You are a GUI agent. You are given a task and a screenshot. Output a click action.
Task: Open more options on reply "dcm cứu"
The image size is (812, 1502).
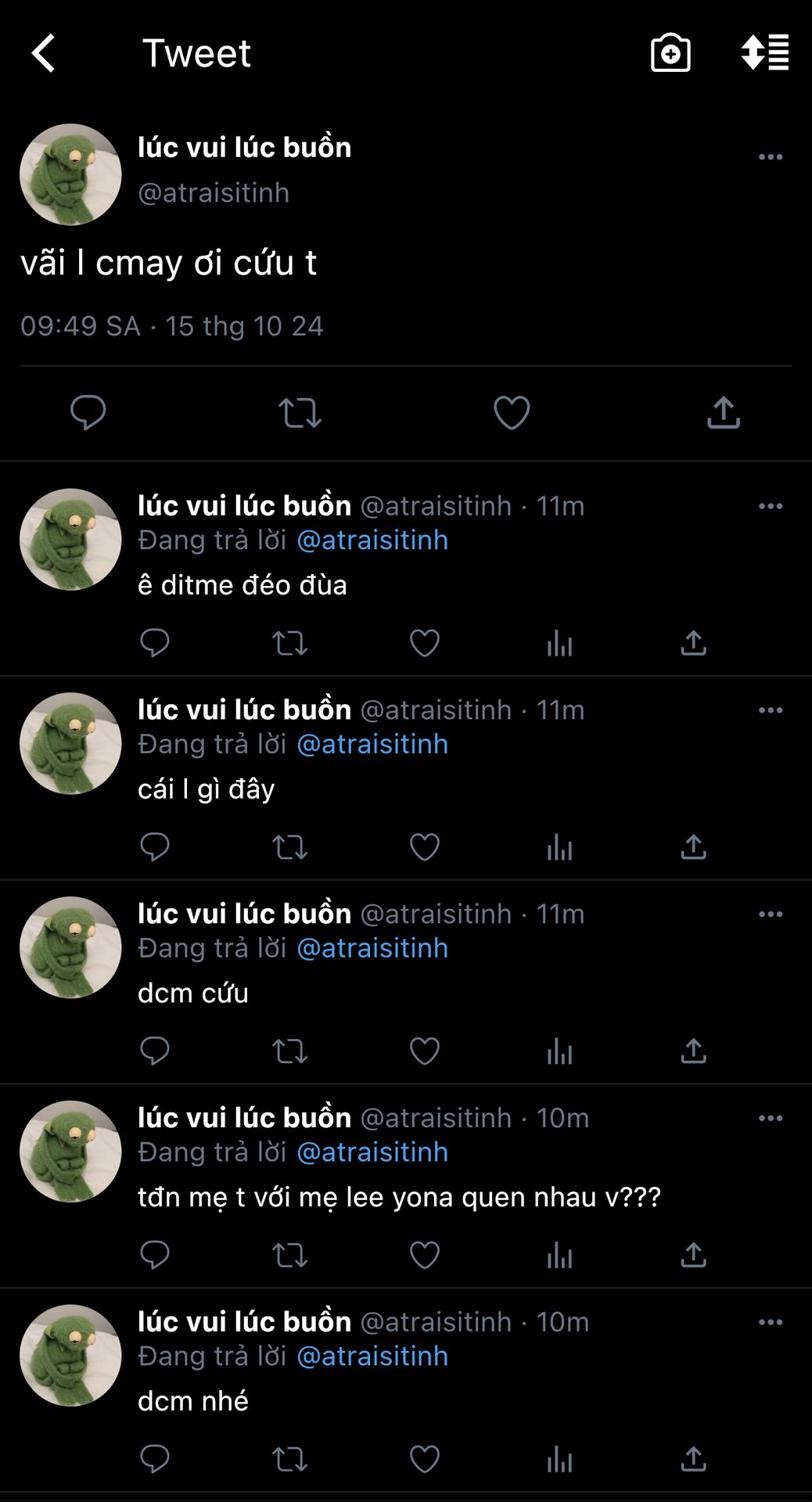coord(771,914)
